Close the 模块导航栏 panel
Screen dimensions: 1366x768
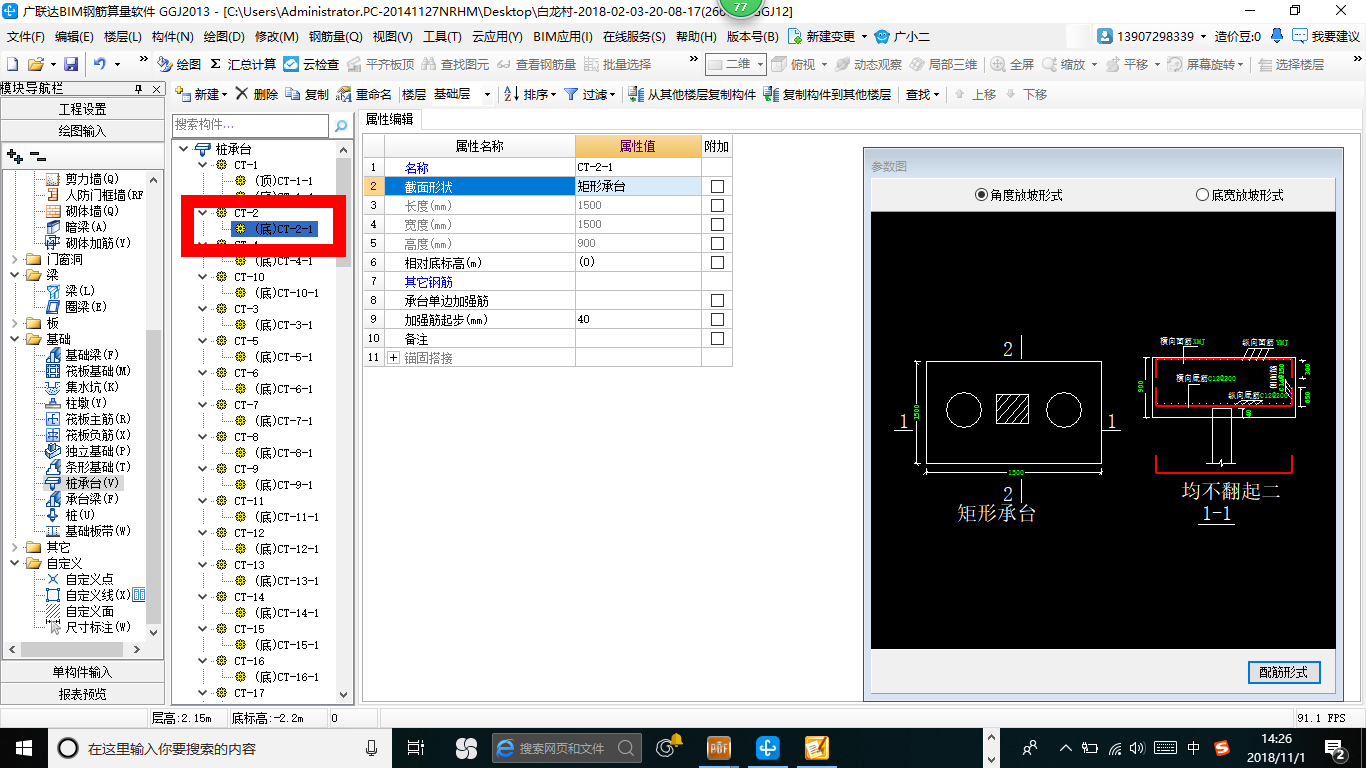155,89
